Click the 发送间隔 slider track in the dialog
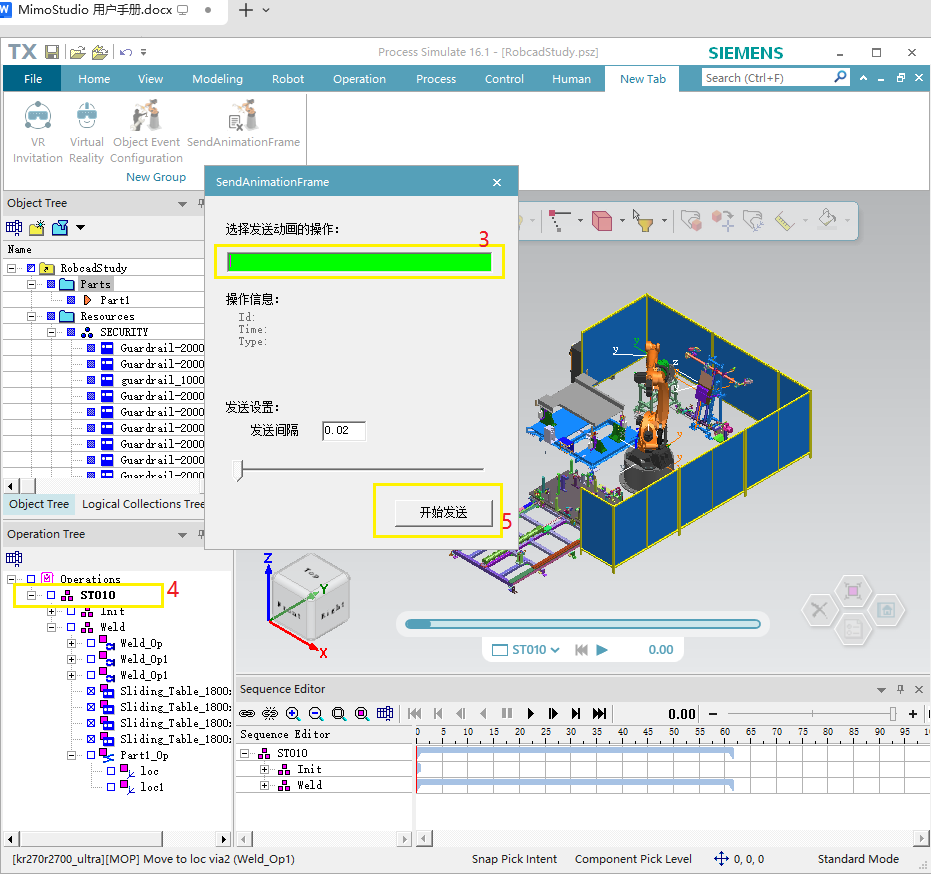 [360, 468]
